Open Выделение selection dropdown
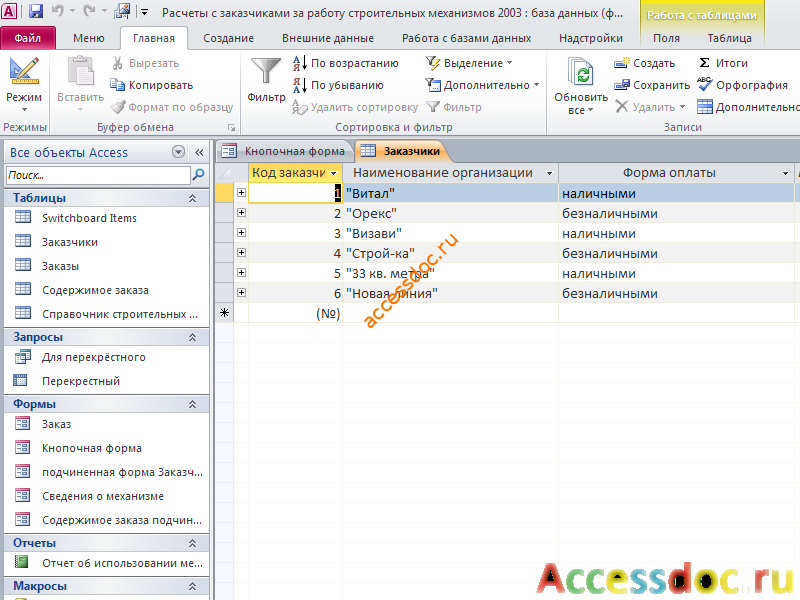 469,63
